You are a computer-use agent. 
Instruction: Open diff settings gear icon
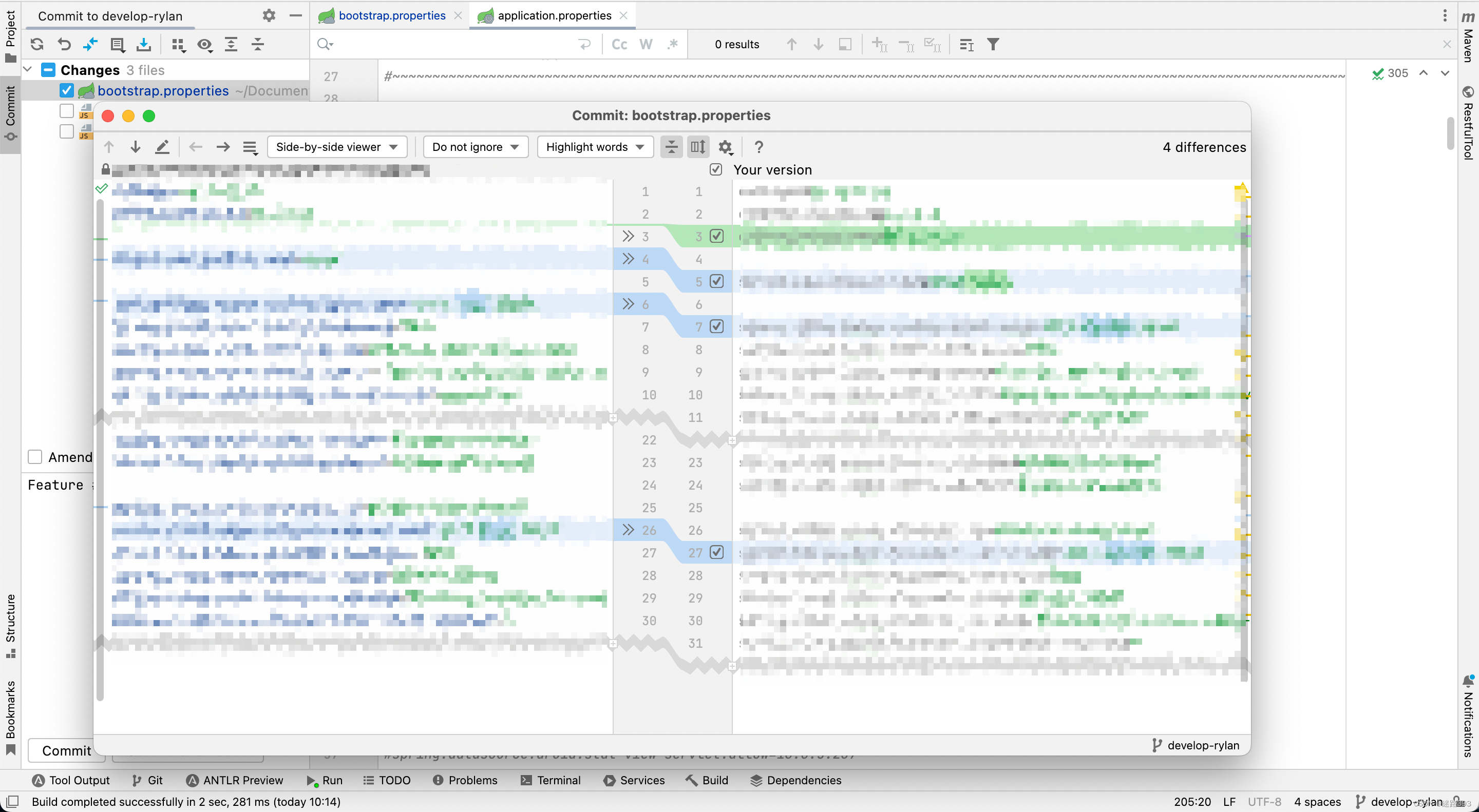click(x=725, y=147)
